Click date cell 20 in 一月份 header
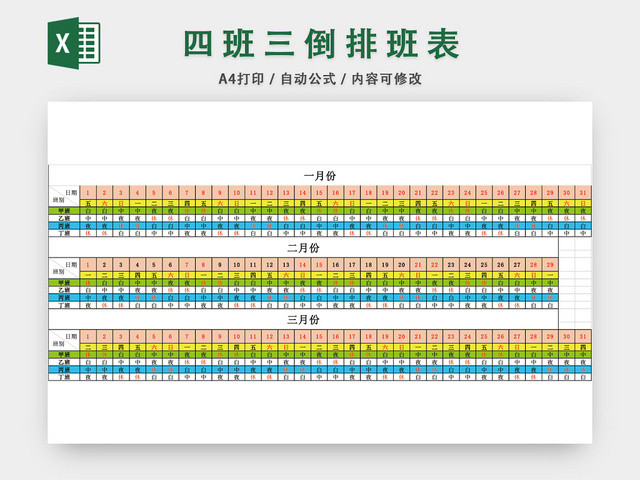Viewport: 640px width, 480px height. coord(402,192)
